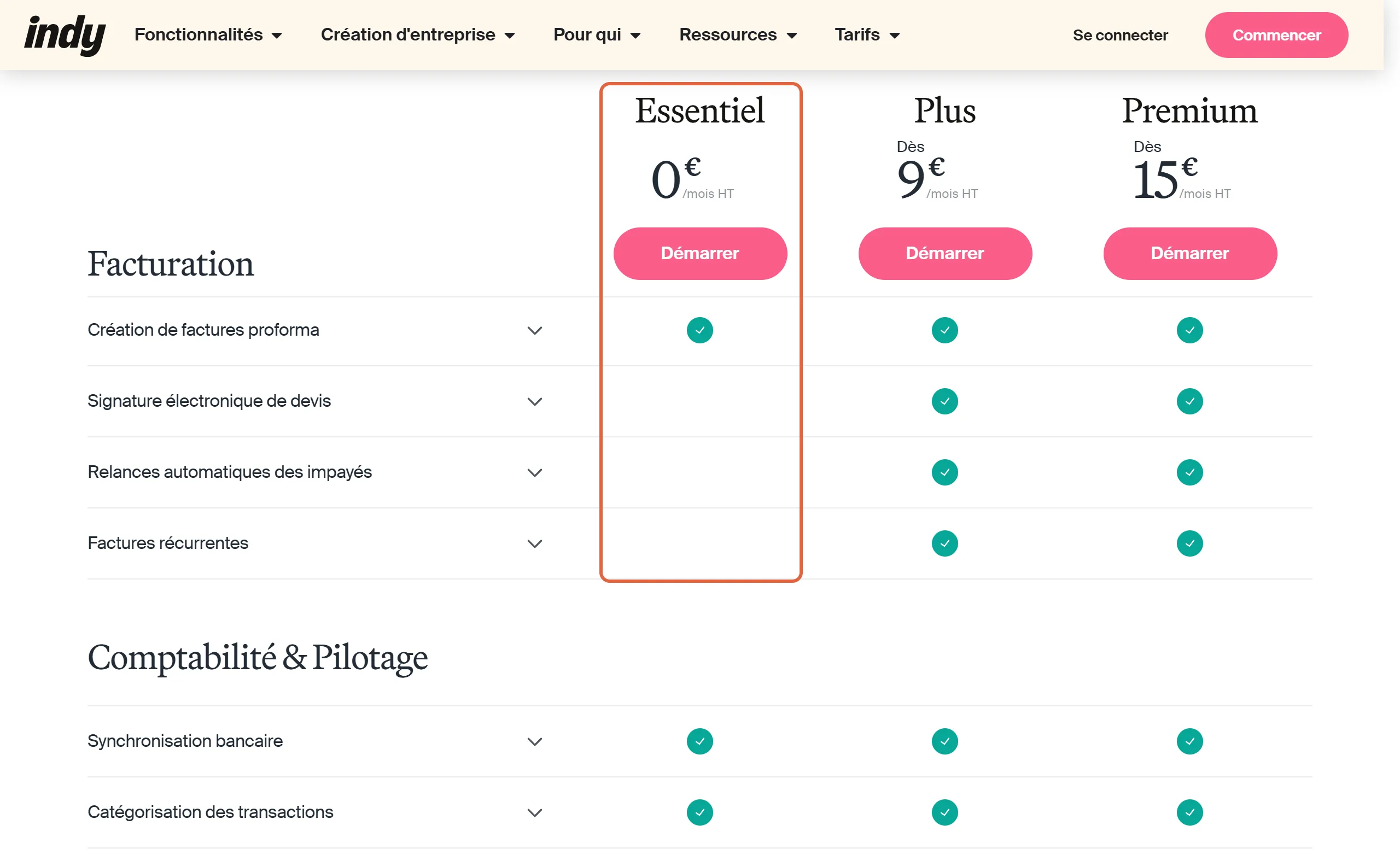1400x854 pixels.
Task: Click Plus checkmark for Relances automatiques
Action: point(945,472)
